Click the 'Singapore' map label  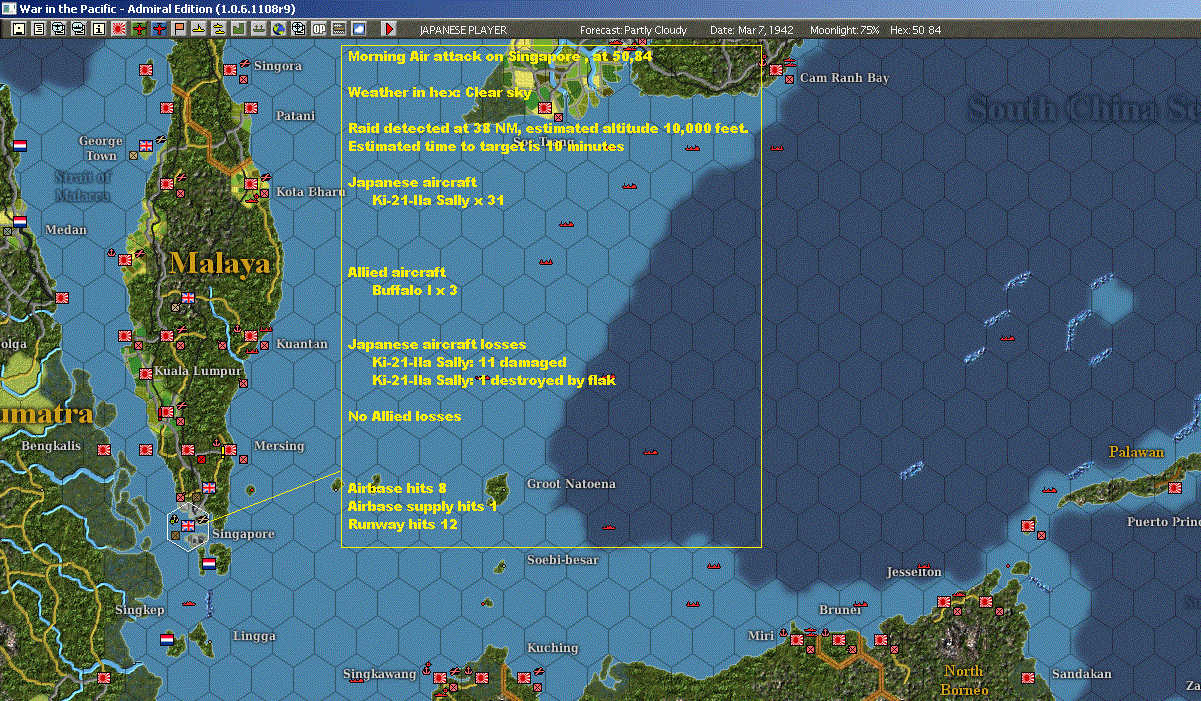243,534
